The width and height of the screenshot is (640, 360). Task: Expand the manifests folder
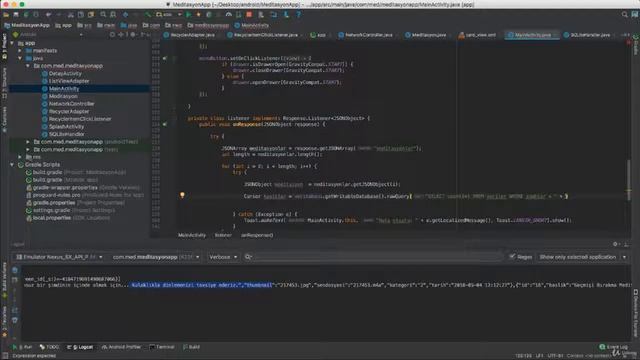20,51
